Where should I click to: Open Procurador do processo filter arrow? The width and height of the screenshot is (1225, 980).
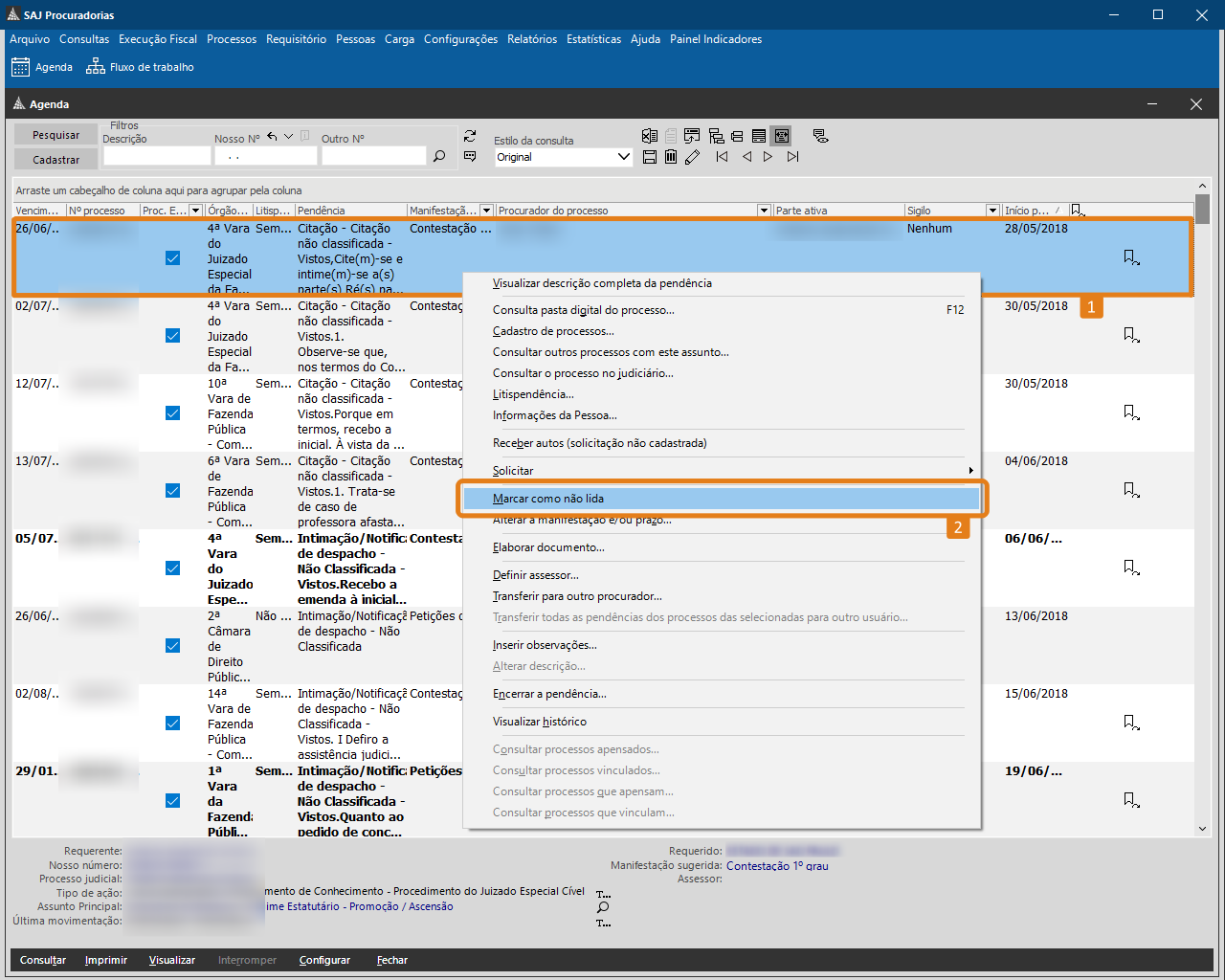pyautogui.click(x=764, y=211)
